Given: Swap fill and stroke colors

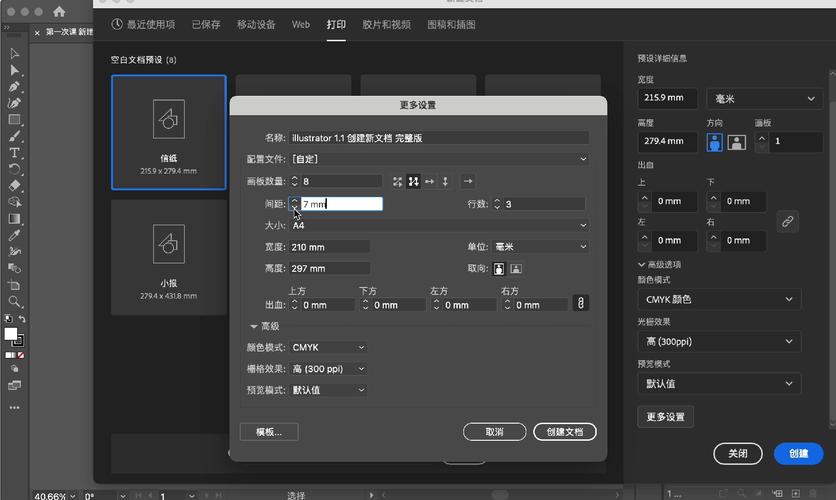Looking at the screenshot, I should point(22,319).
